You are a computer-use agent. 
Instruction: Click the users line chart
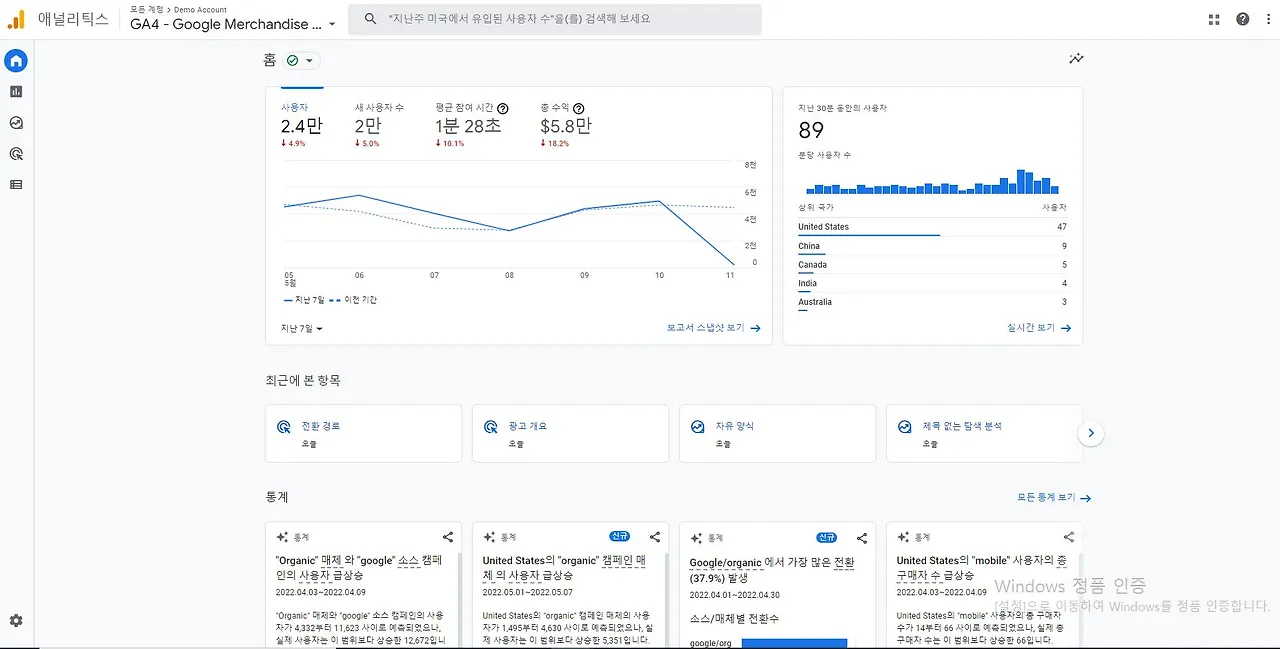click(x=509, y=215)
